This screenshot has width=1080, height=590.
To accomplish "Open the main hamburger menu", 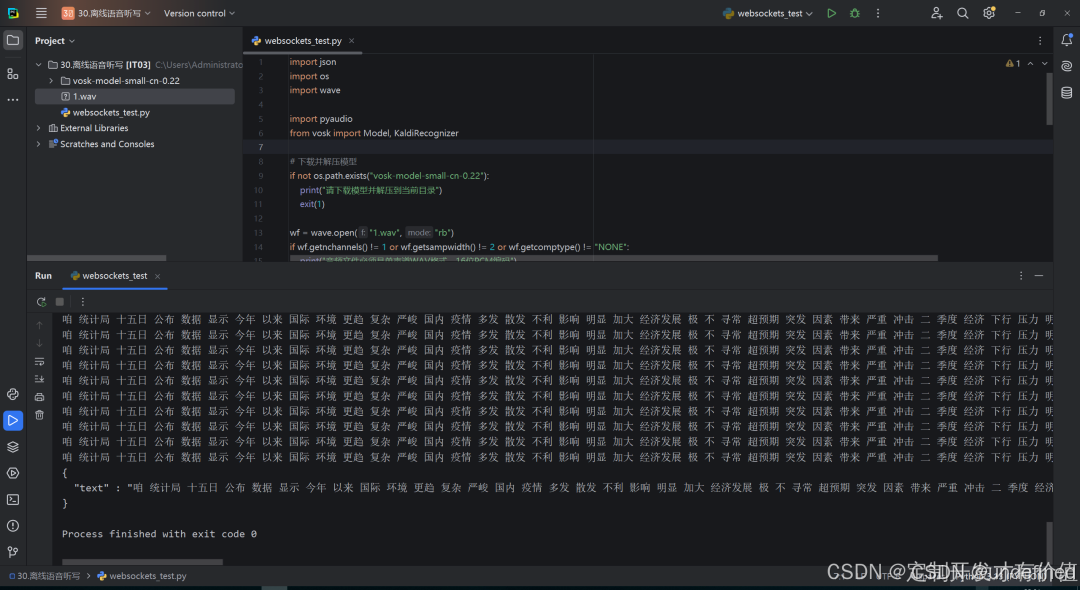I will pos(41,13).
